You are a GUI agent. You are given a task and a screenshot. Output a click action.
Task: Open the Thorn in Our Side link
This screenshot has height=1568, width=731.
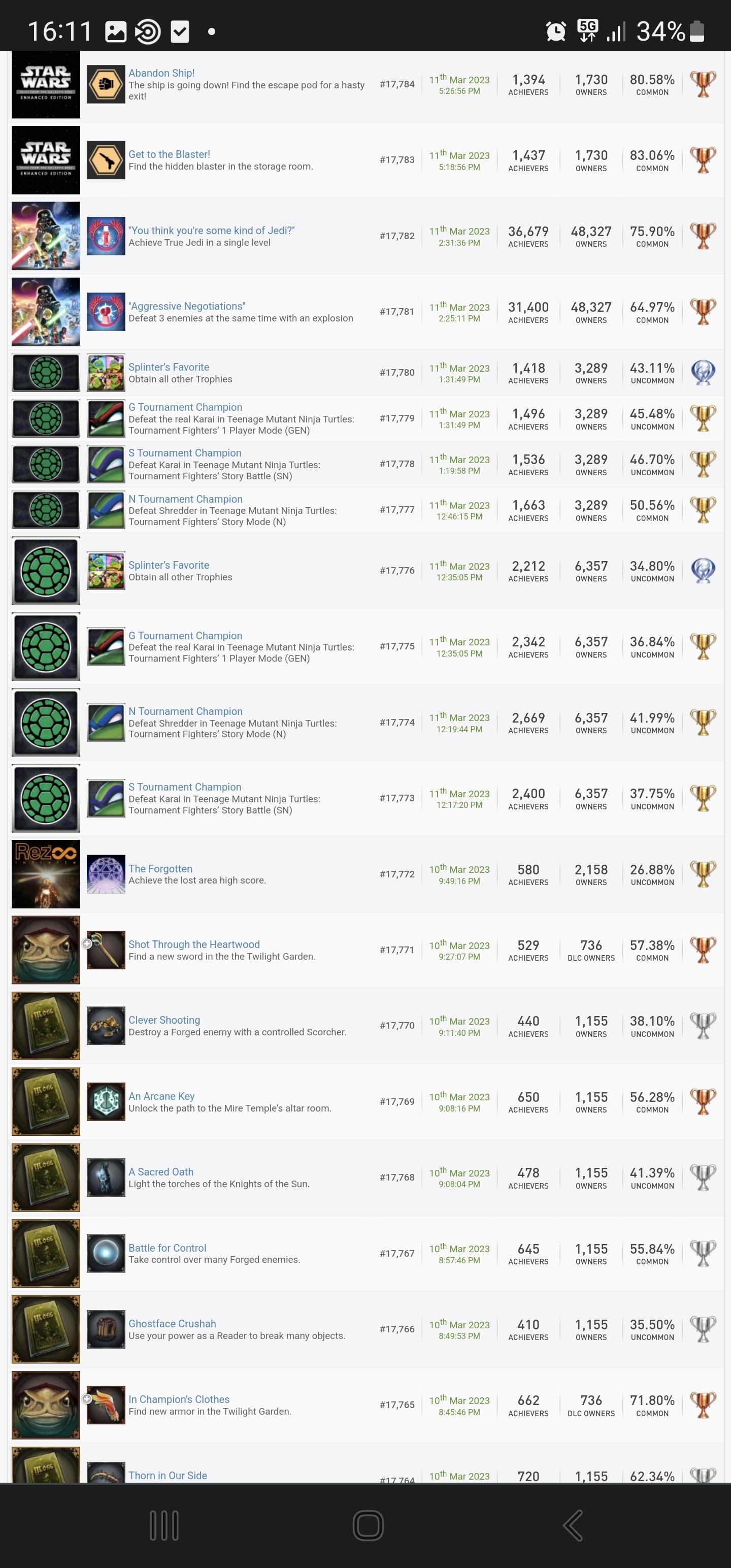click(x=168, y=1476)
